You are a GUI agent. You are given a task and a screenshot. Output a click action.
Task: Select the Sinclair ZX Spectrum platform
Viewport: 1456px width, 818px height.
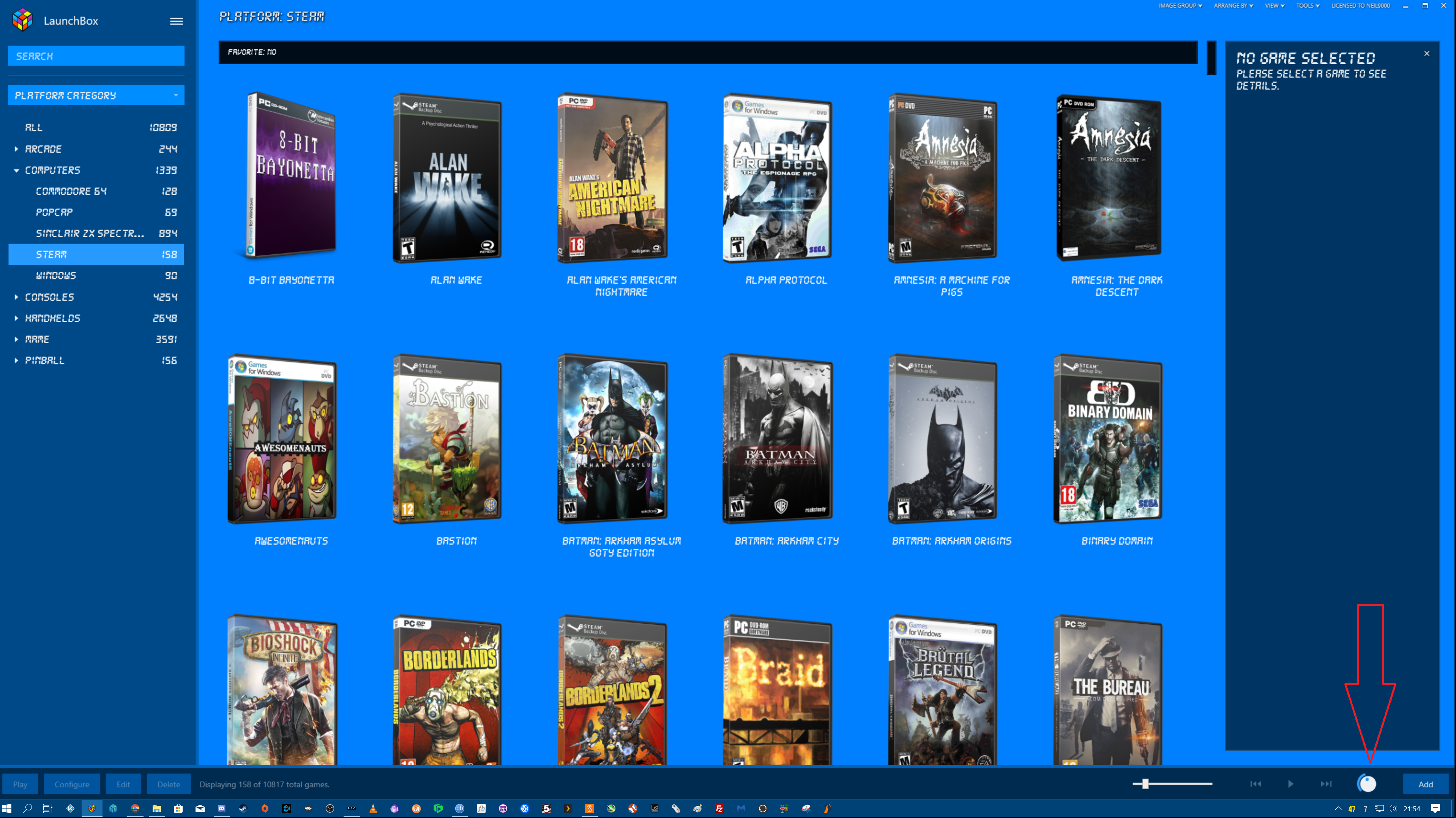coord(96,233)
